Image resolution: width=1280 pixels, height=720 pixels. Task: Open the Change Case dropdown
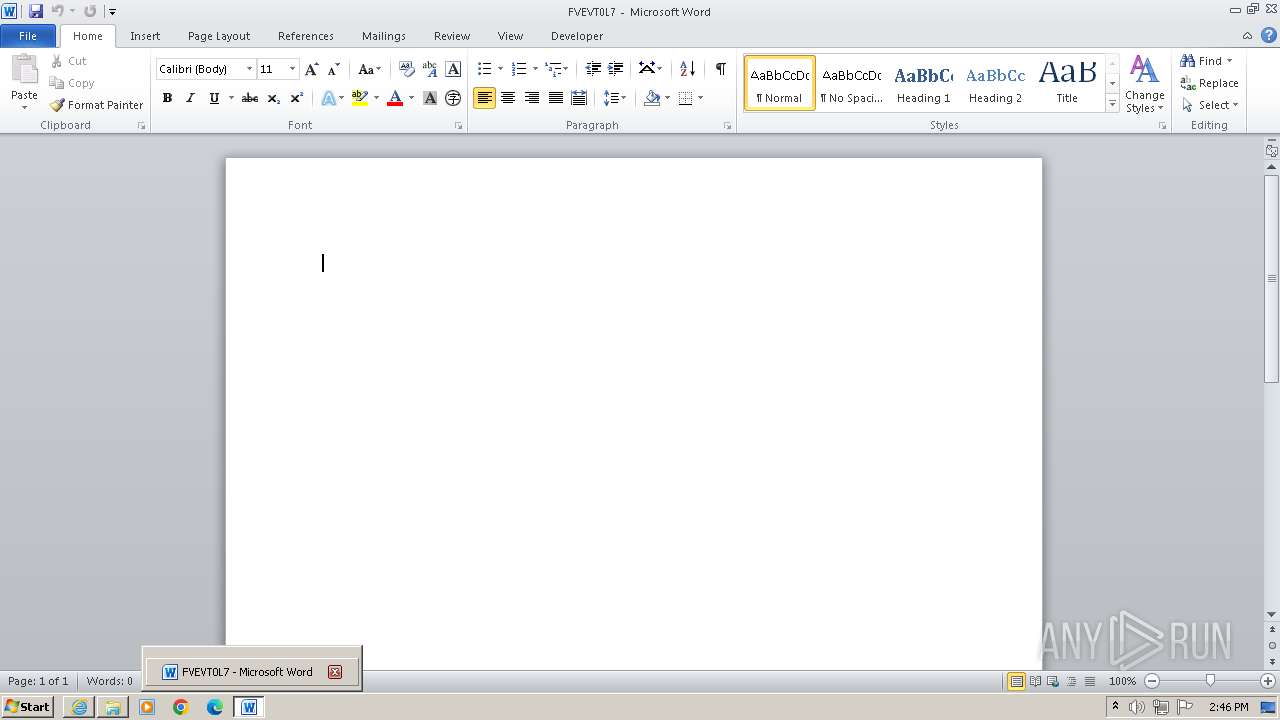(370, 69)
